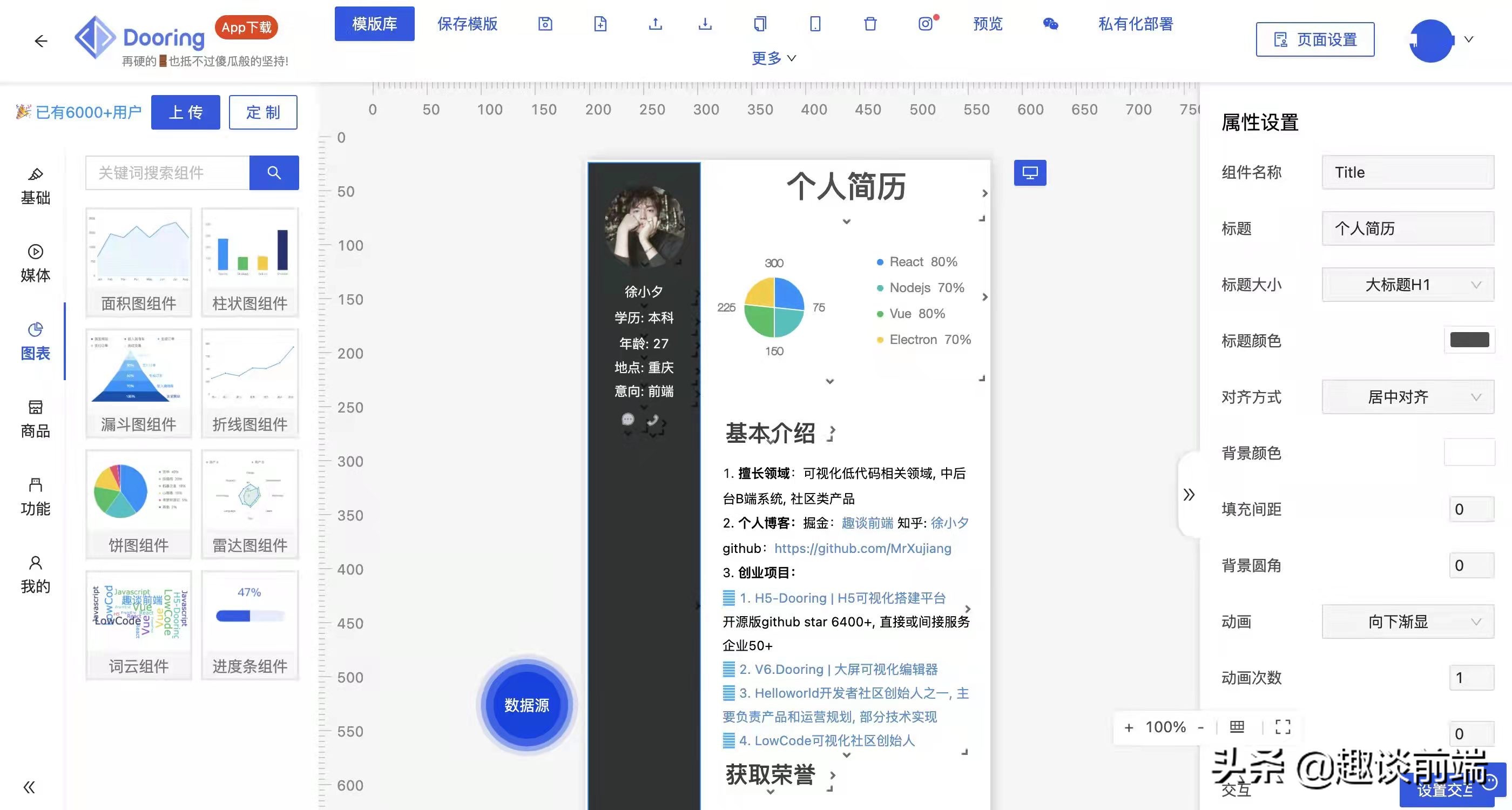Click the chat bubble icon in resume

point(628,419)
